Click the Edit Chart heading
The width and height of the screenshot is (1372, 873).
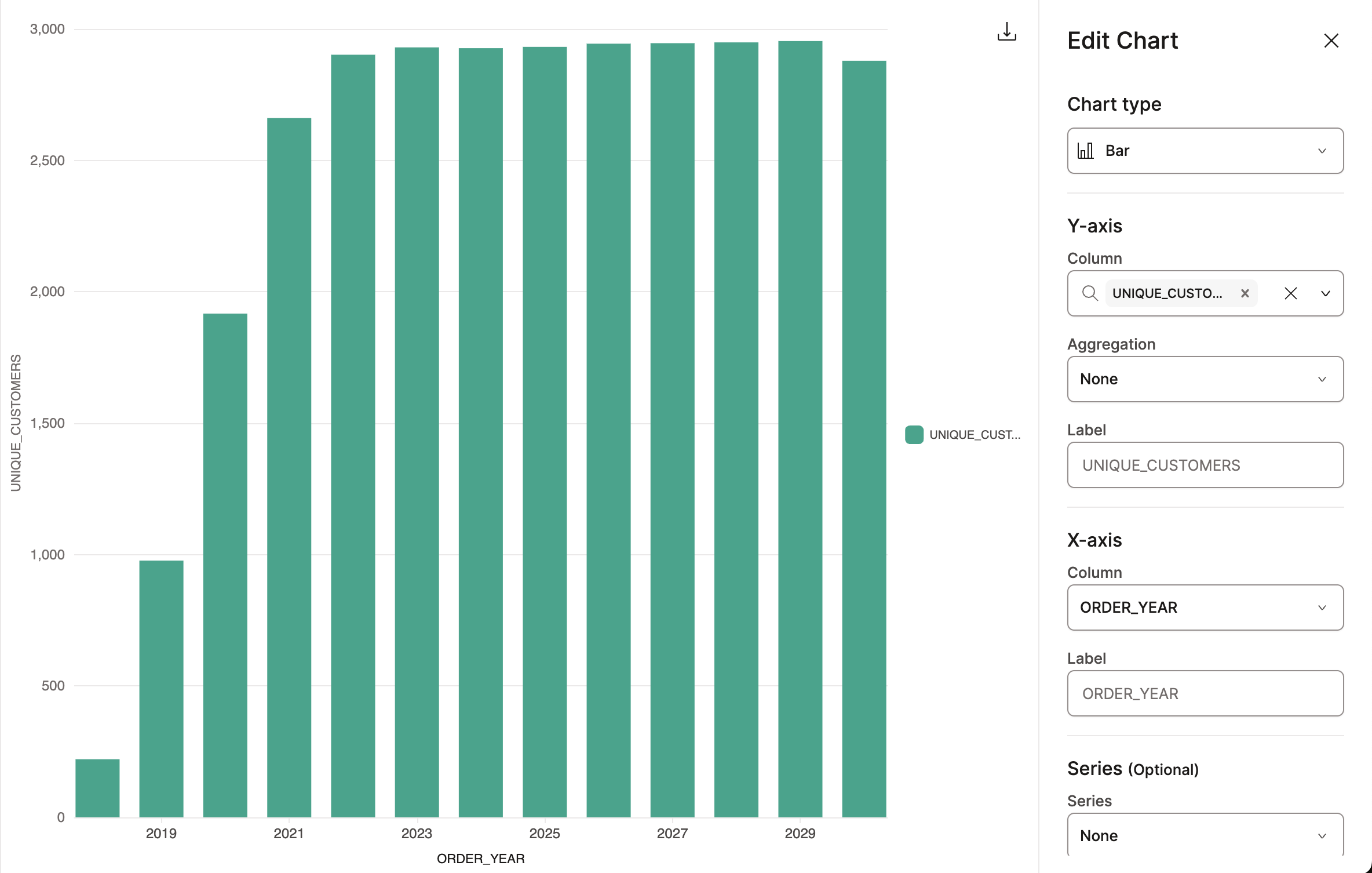[x=1122, y=40]
